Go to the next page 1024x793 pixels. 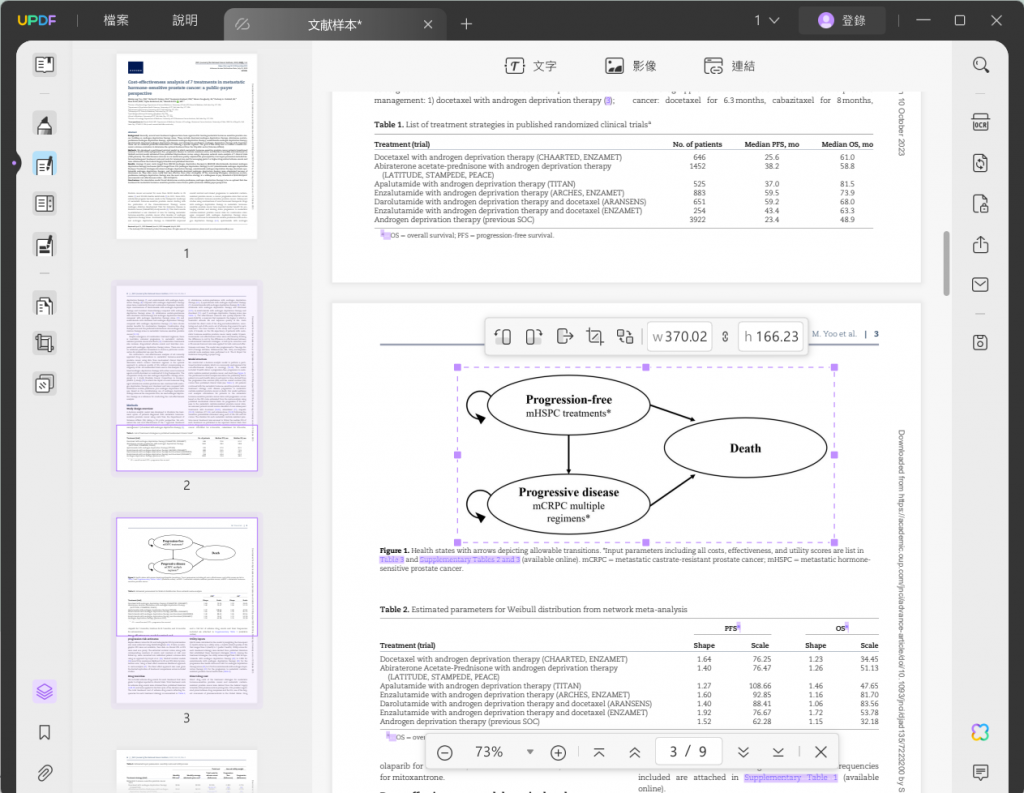point(743,753)
